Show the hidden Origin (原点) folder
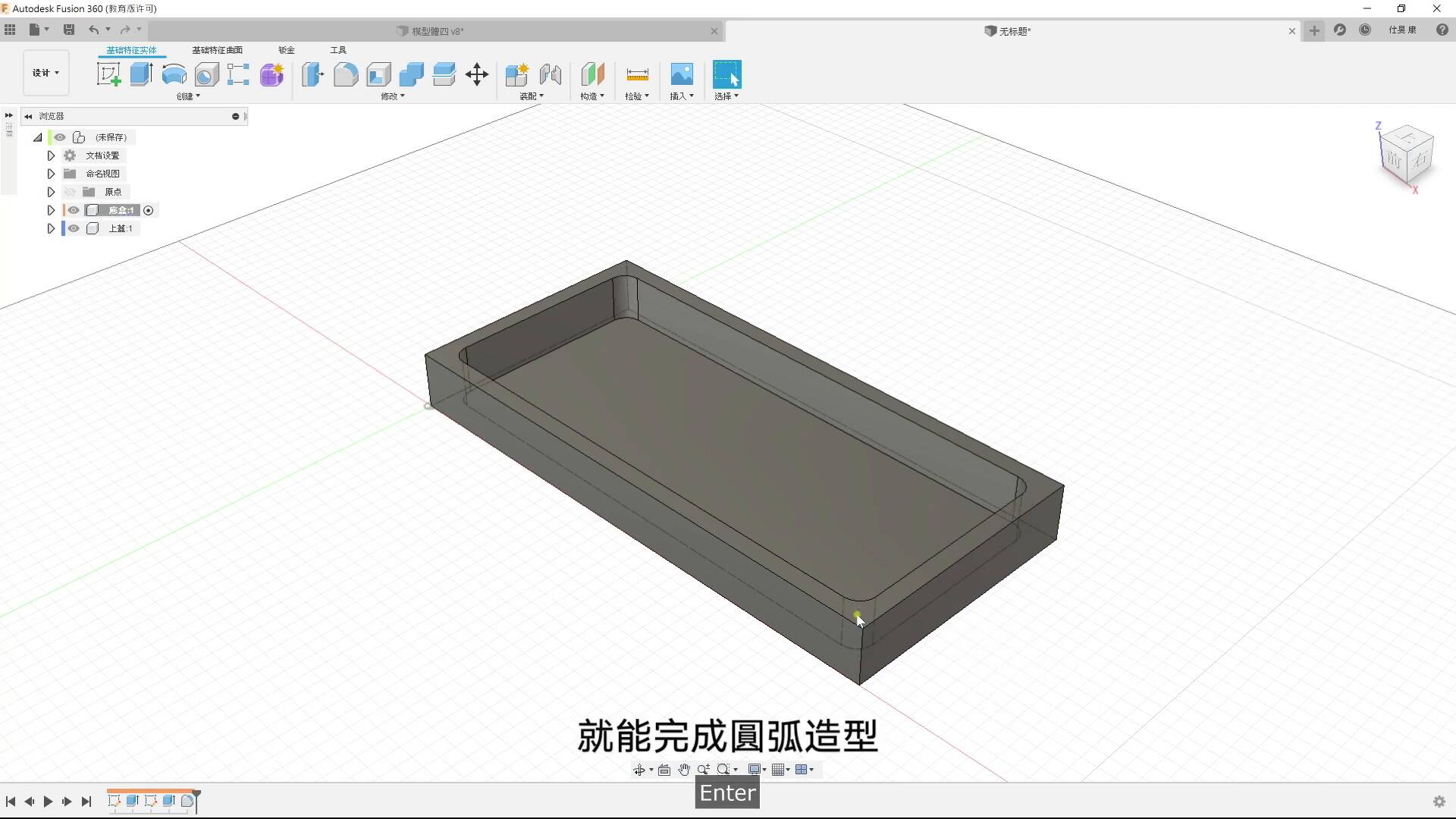The height and width of the screenshot is (819, 1456). (71, 192)
